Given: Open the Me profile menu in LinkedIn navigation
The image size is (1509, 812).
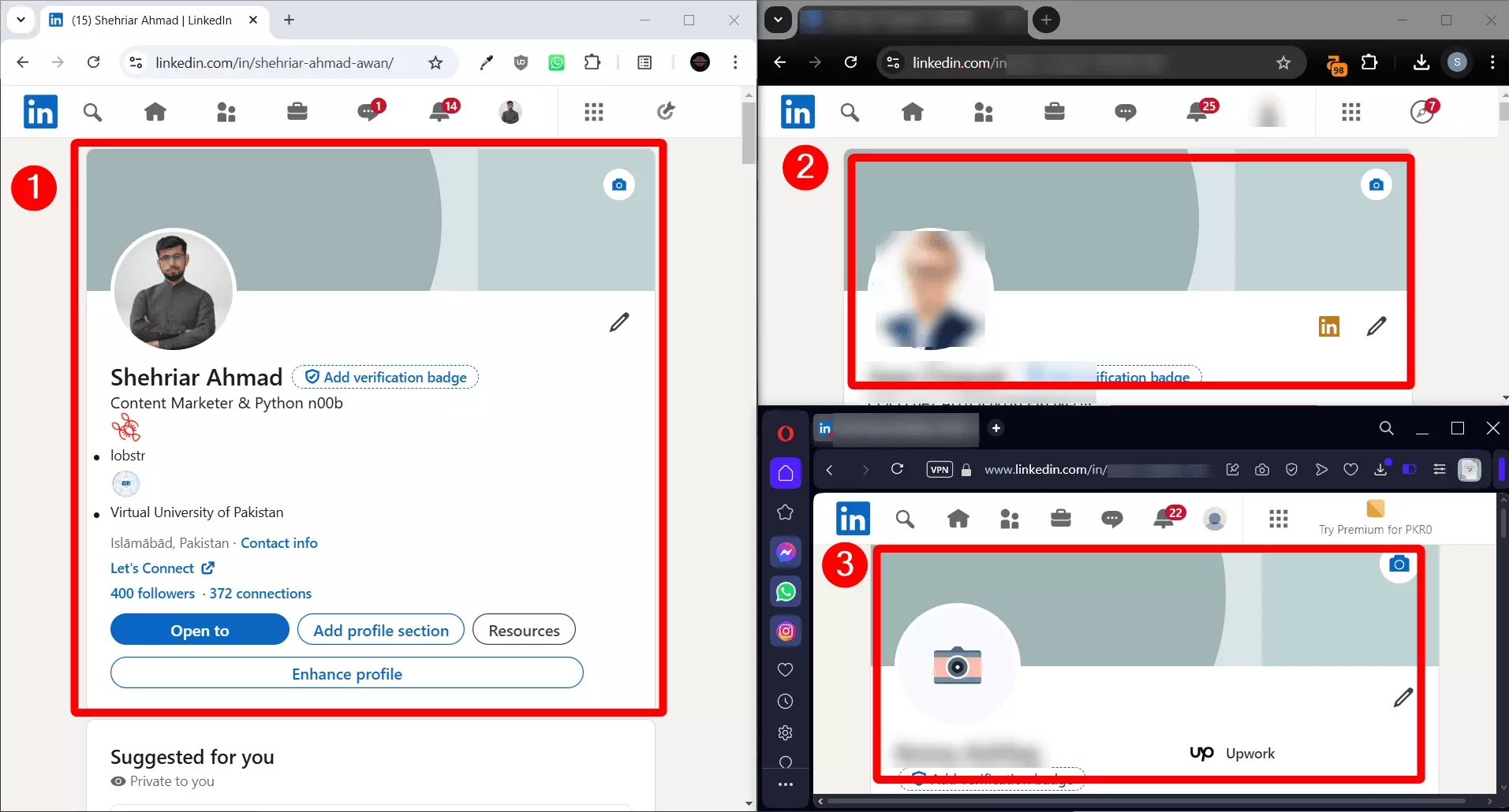Looking at the screenshot, I should tap(510, 111).
